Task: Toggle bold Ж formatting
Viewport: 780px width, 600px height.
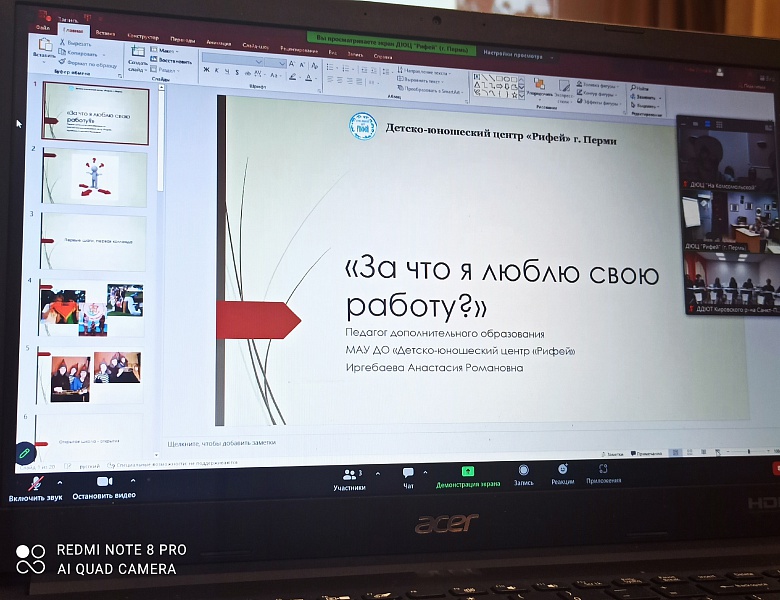Action: (206, 70)
